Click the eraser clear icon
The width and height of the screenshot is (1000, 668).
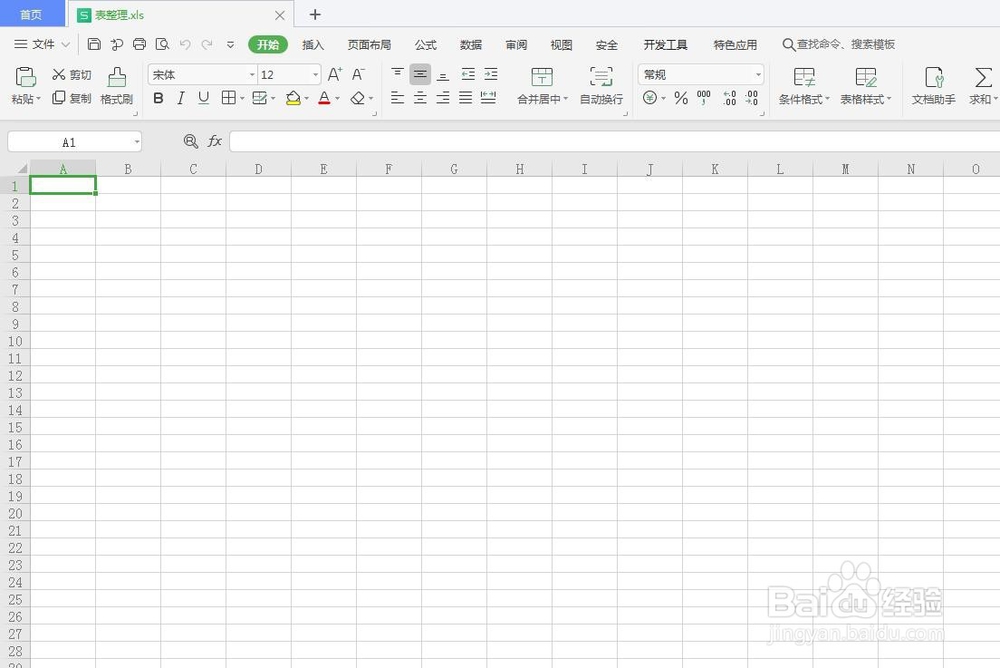(358, 98)
